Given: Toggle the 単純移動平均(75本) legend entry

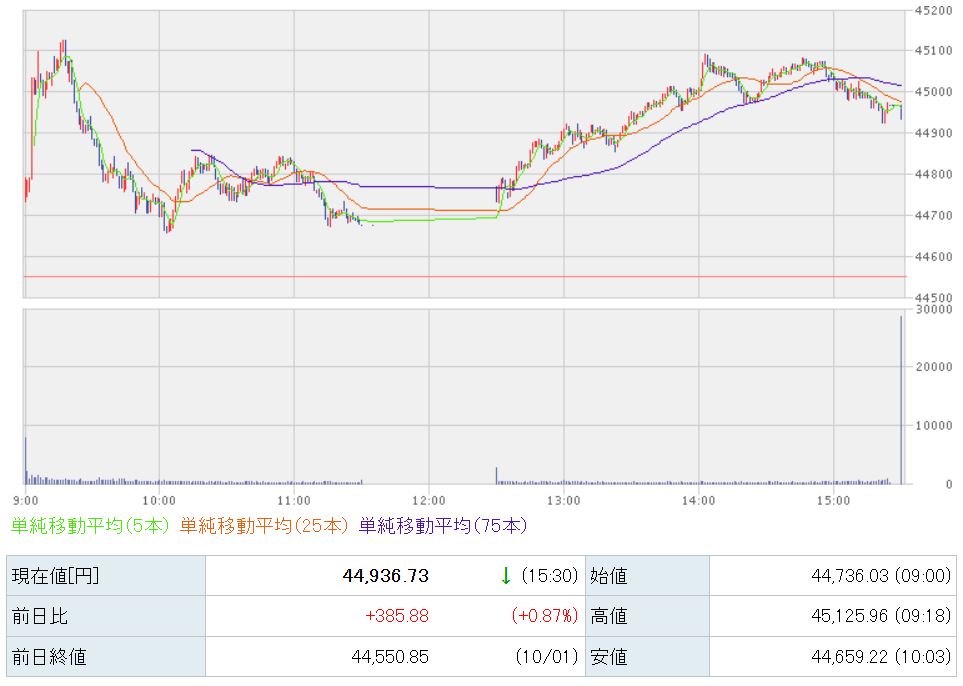Looking at the screenshot, I should click(442, 524).
